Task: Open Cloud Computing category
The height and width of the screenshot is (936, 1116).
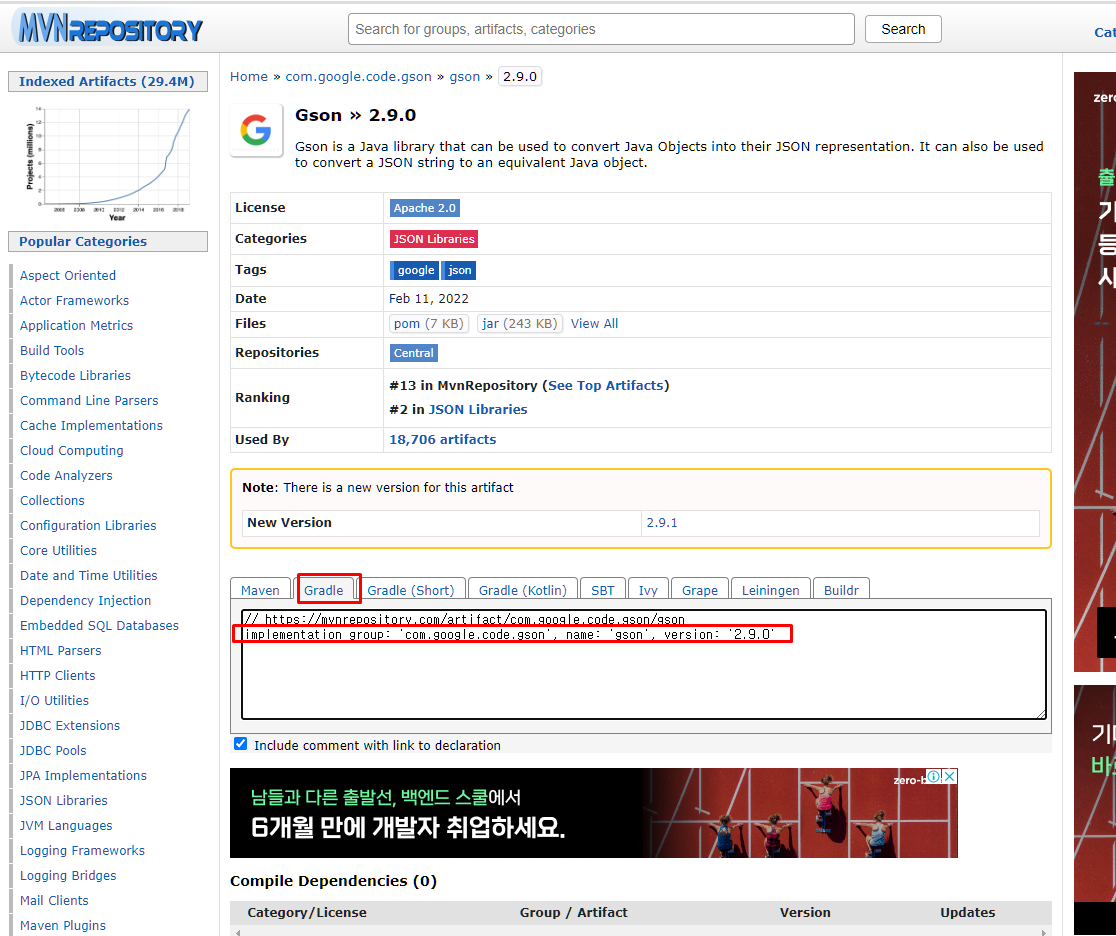Action: point(71,451)
